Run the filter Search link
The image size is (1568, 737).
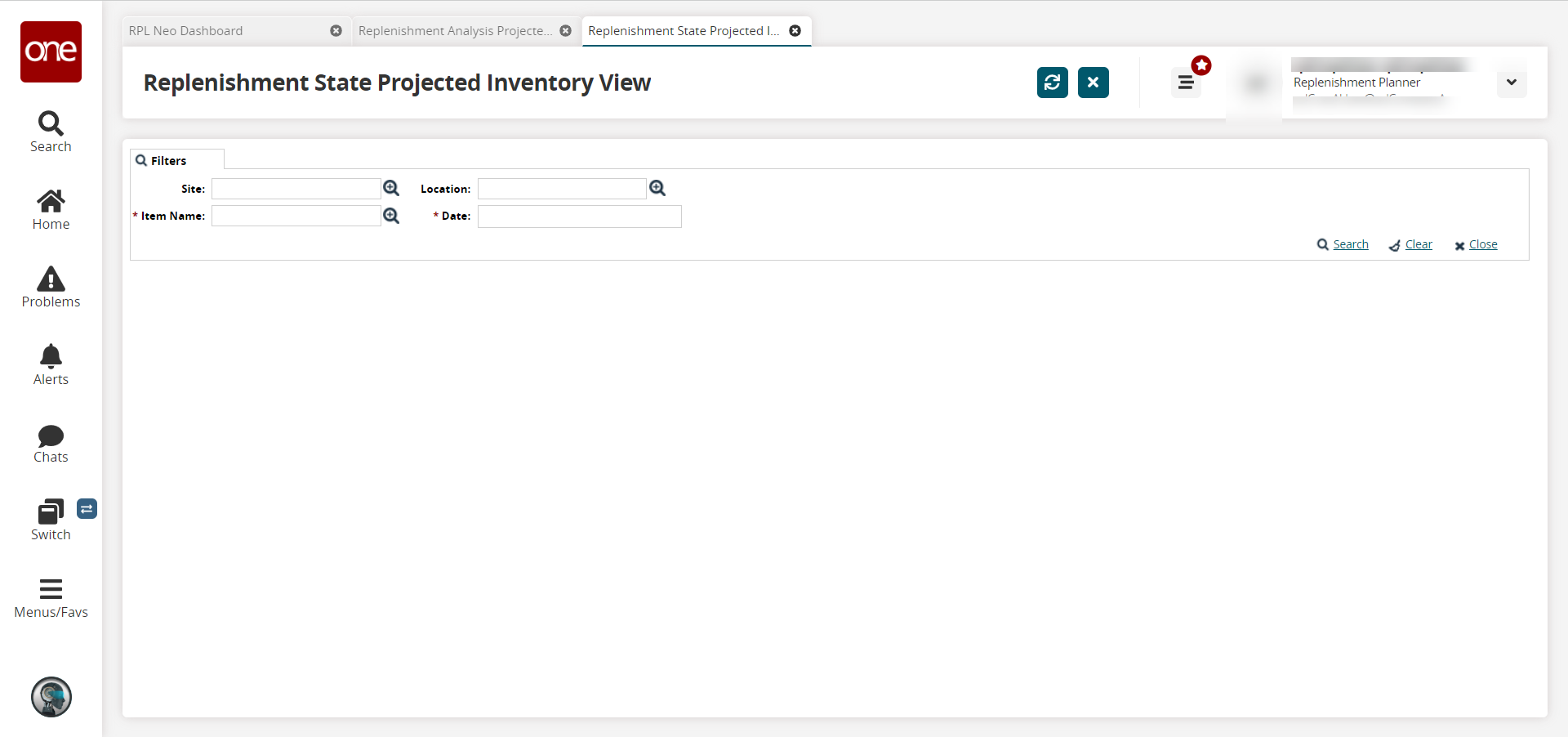[1343, 244]
